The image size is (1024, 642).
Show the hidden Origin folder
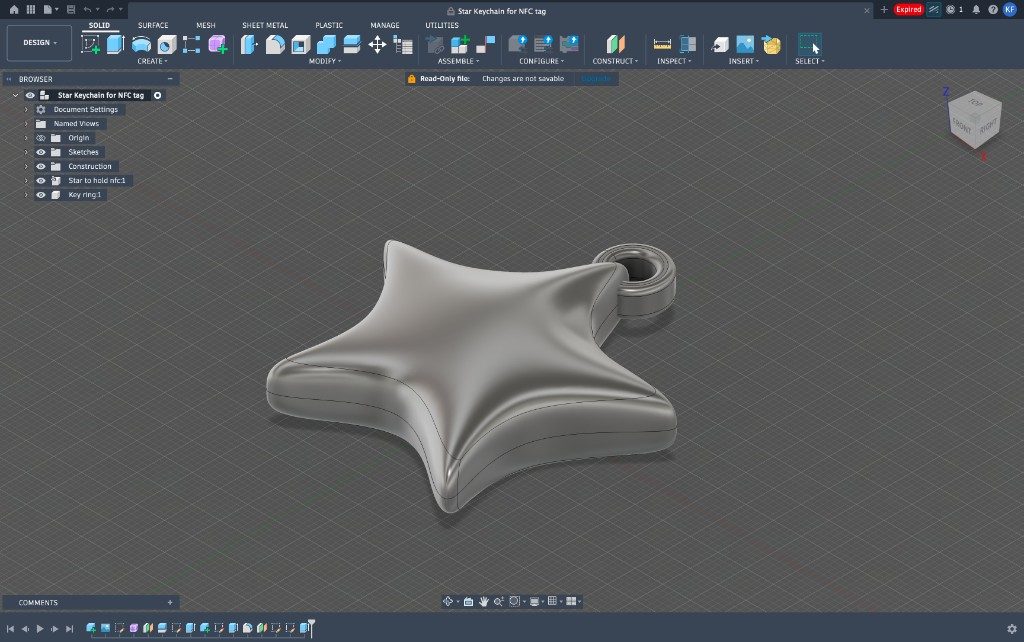(40, 138)
